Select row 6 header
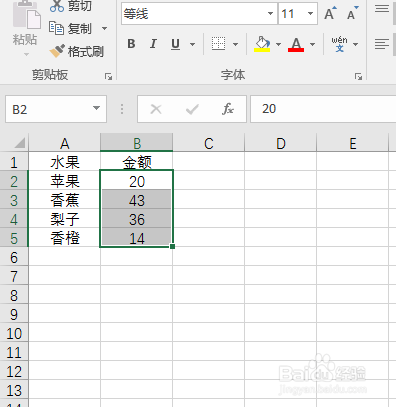Viewport: 396px width, 407px height. tap(14, 257)
